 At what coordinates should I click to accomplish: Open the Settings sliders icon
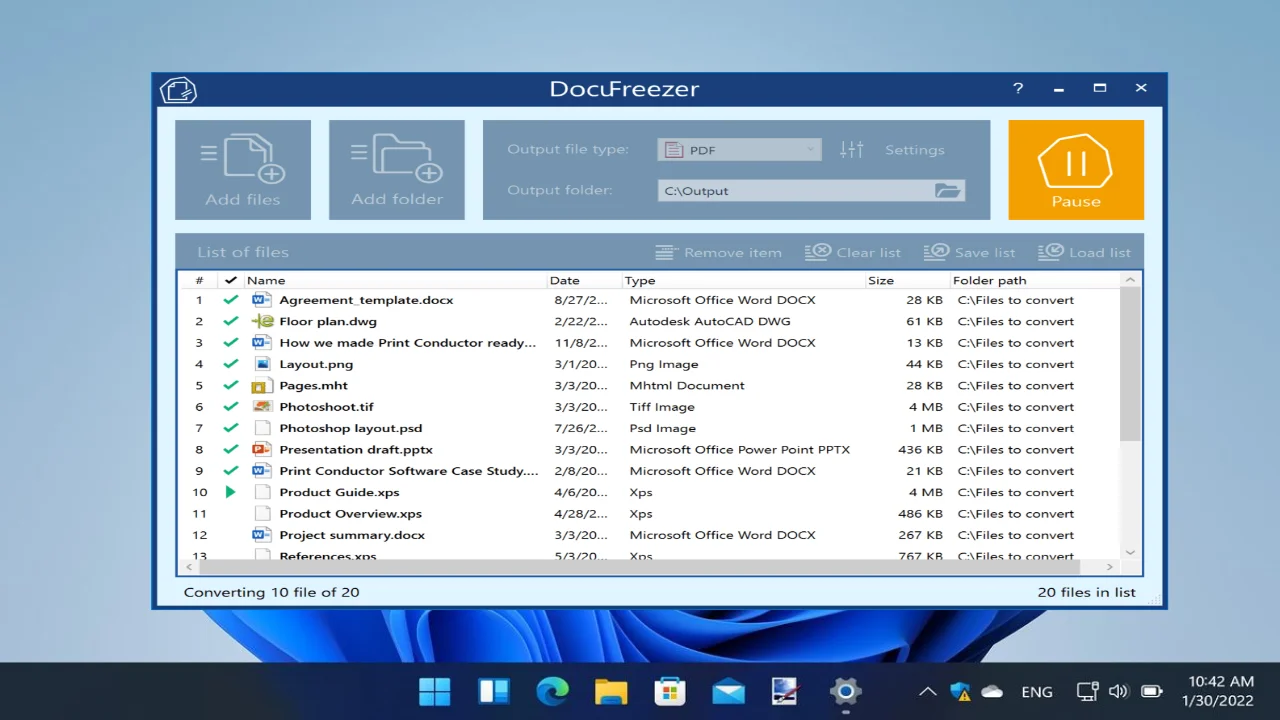click(x=852, y=150)
